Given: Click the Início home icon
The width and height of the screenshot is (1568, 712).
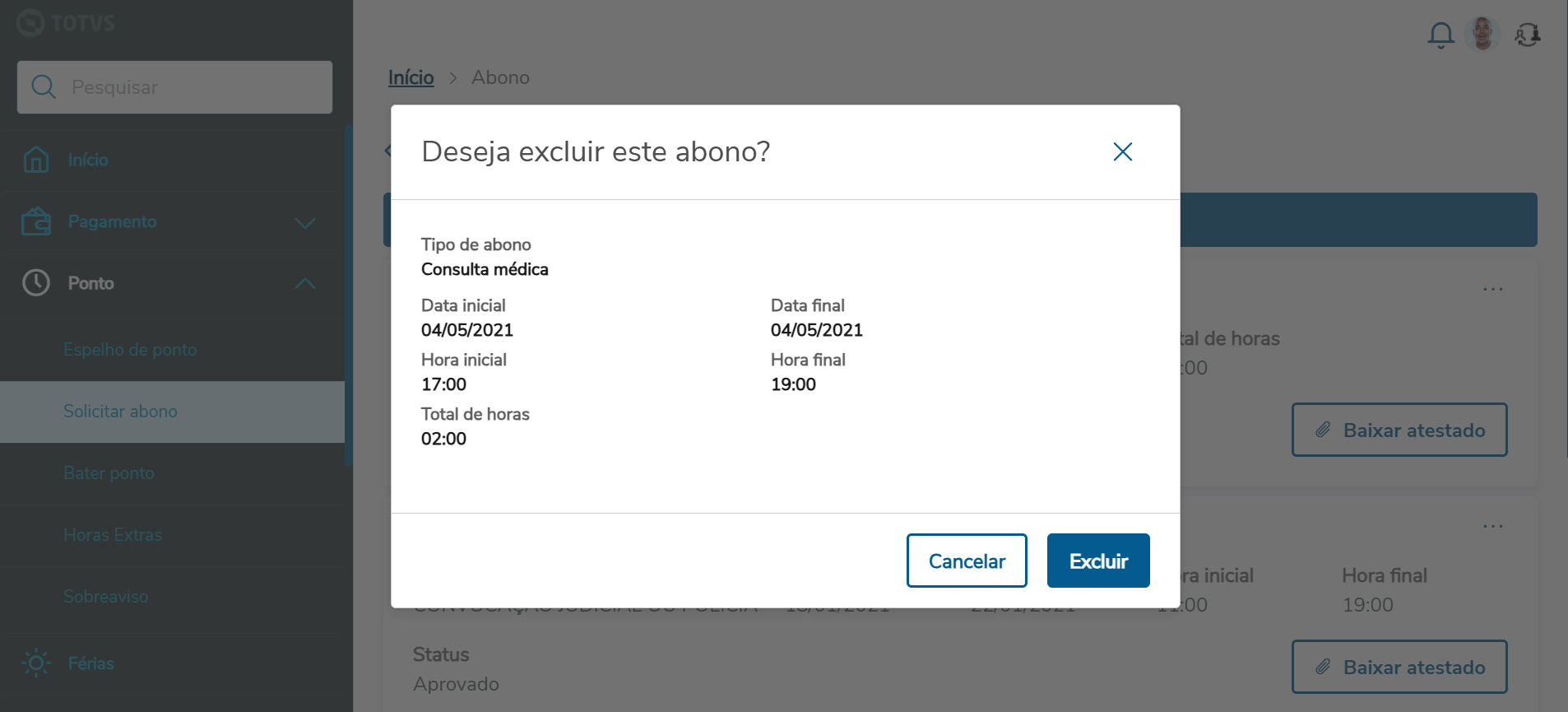Looking at the screenshot, I should click(36, 160).
